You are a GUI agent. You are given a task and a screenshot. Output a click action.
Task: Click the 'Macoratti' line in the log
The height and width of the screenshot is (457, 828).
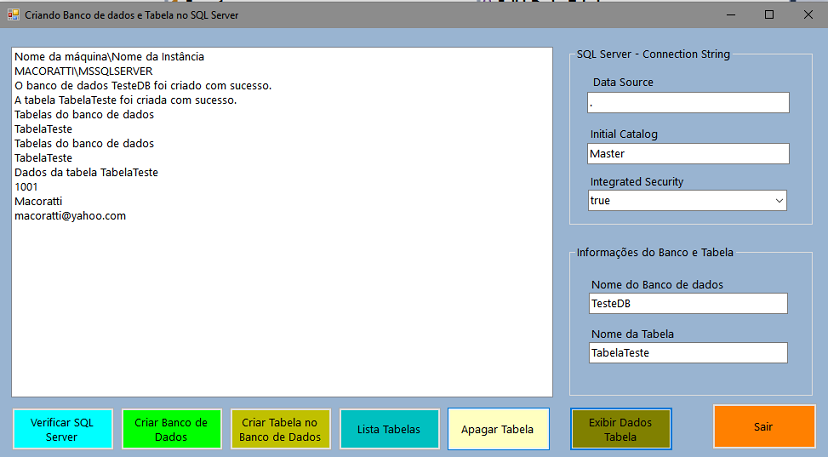click(x=38, y=201)
